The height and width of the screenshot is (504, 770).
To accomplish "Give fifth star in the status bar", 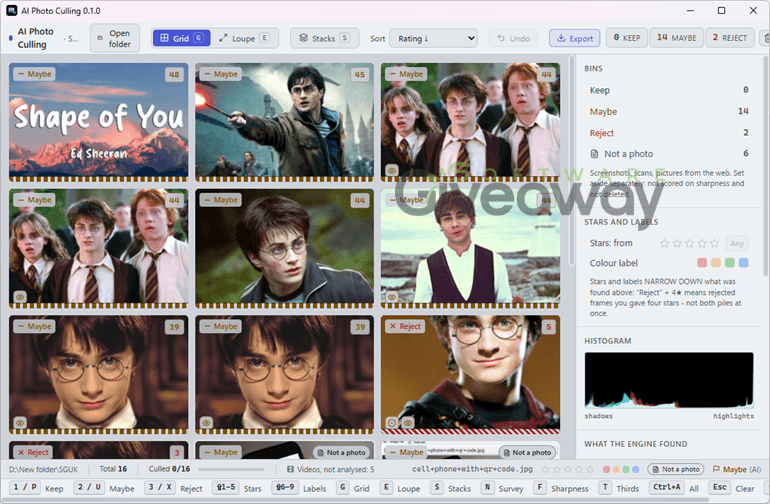I will click(590, 470).
